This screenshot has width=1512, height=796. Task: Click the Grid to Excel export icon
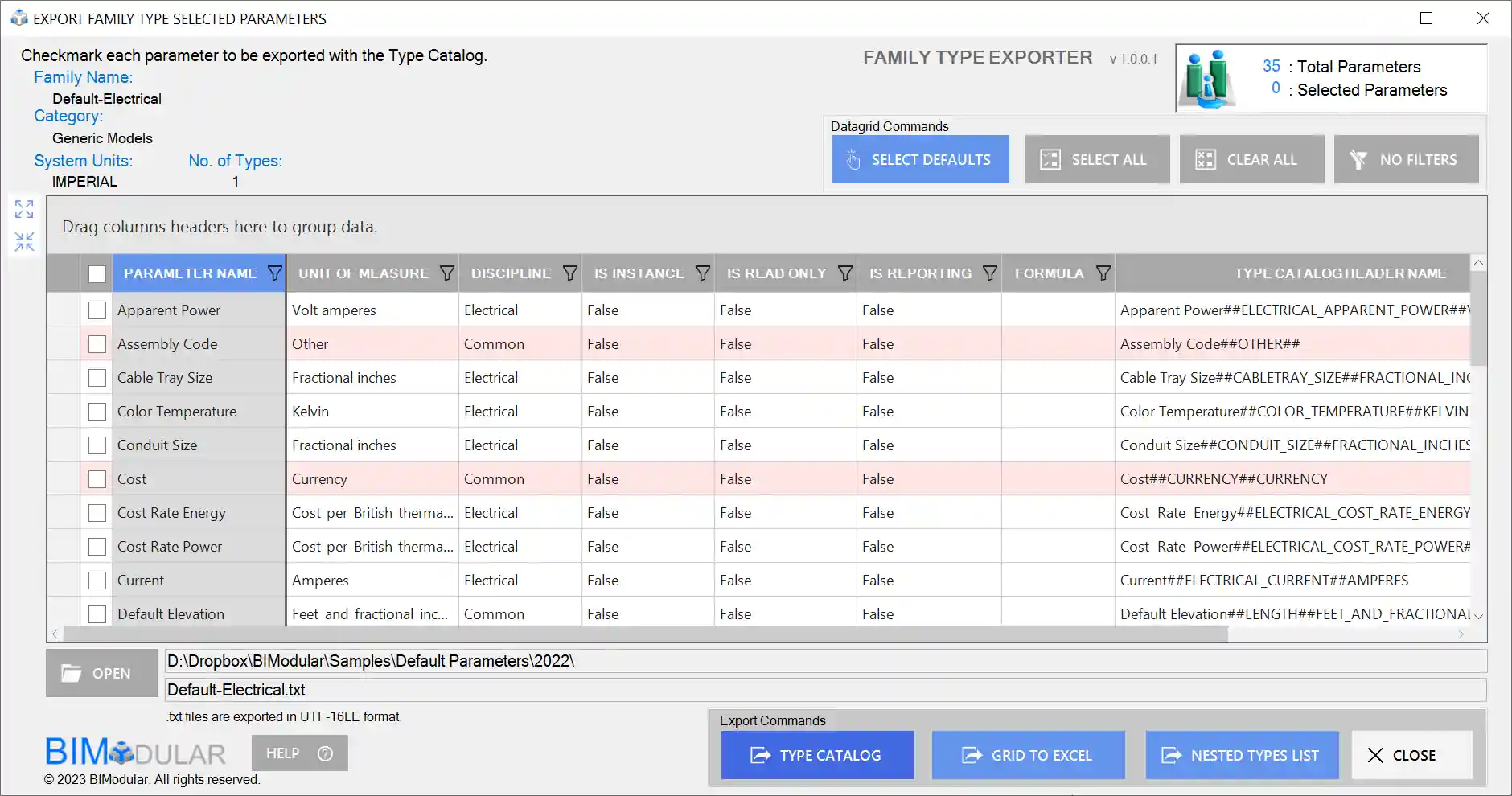point(971,755)
